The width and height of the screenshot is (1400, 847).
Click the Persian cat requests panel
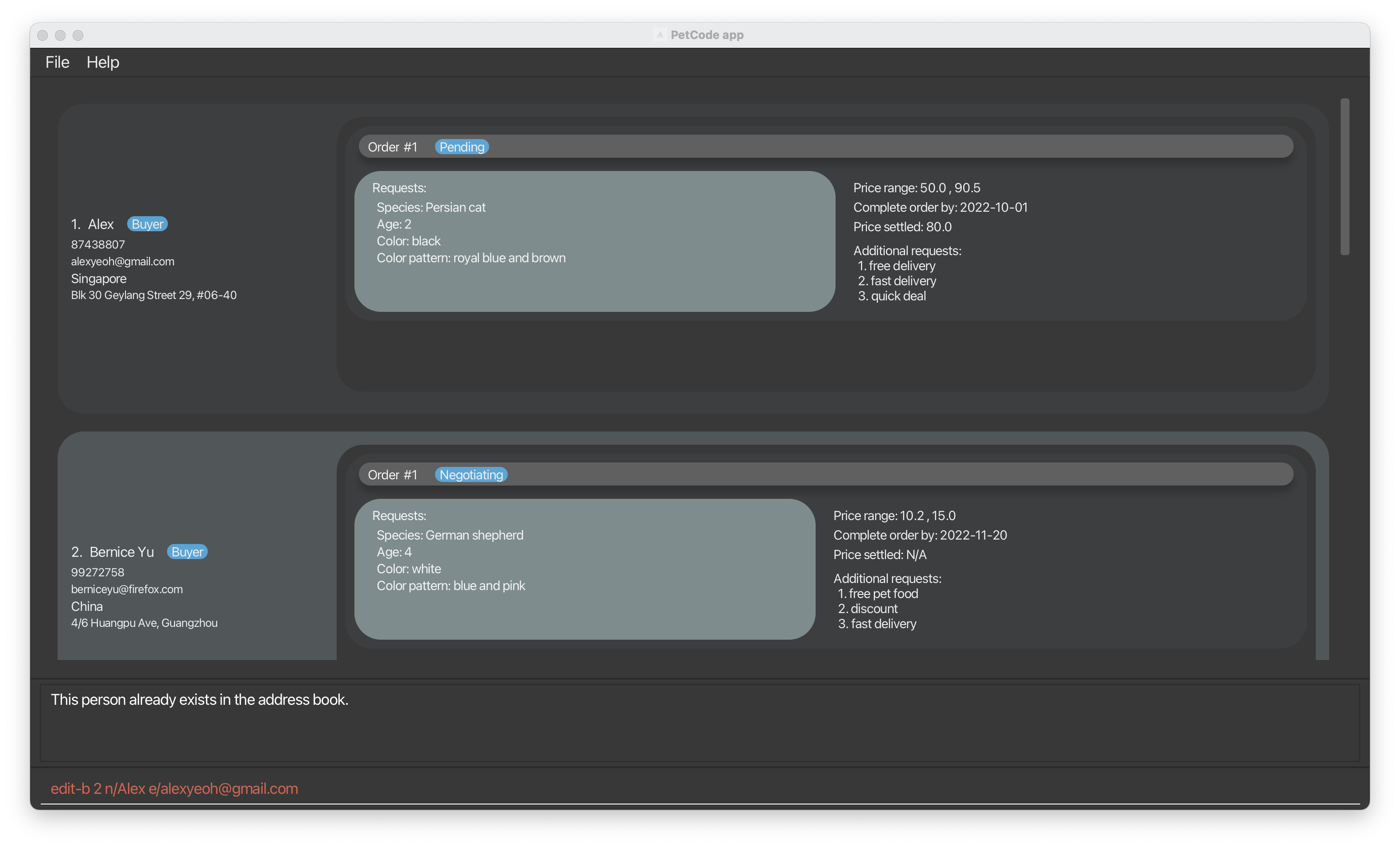(x=594, y=241)
